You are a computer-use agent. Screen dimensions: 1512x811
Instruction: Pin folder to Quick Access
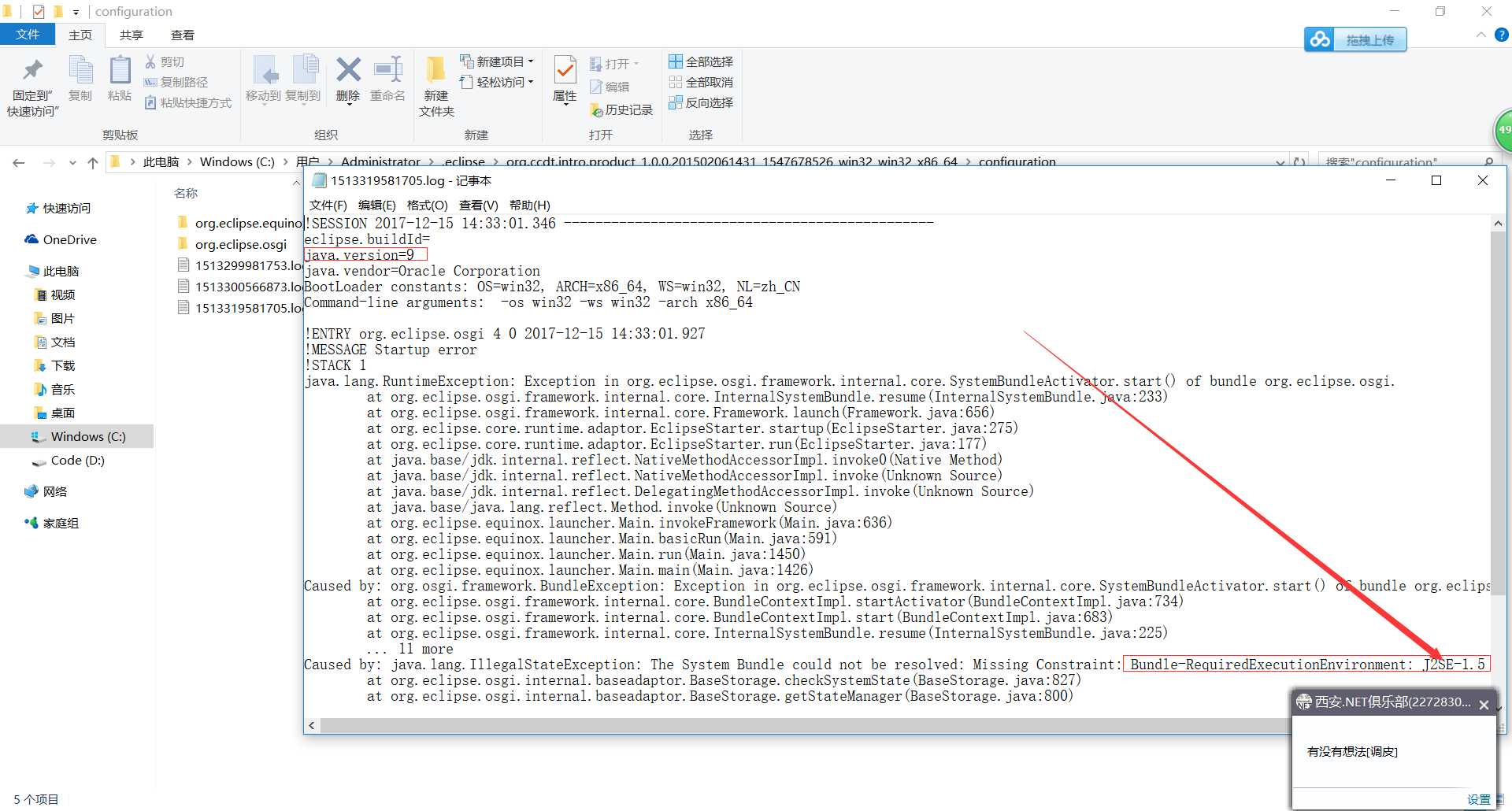tap(32, 87)
